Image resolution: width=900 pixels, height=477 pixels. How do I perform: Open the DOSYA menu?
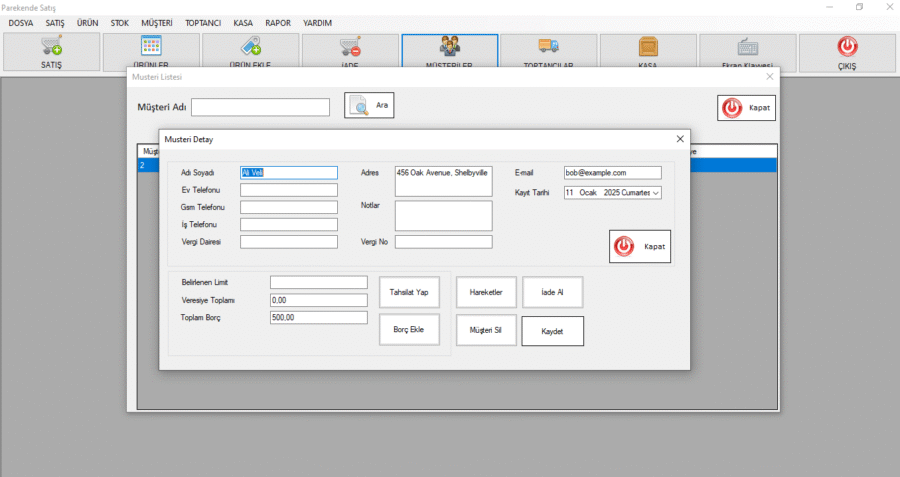tap(21, 23)
